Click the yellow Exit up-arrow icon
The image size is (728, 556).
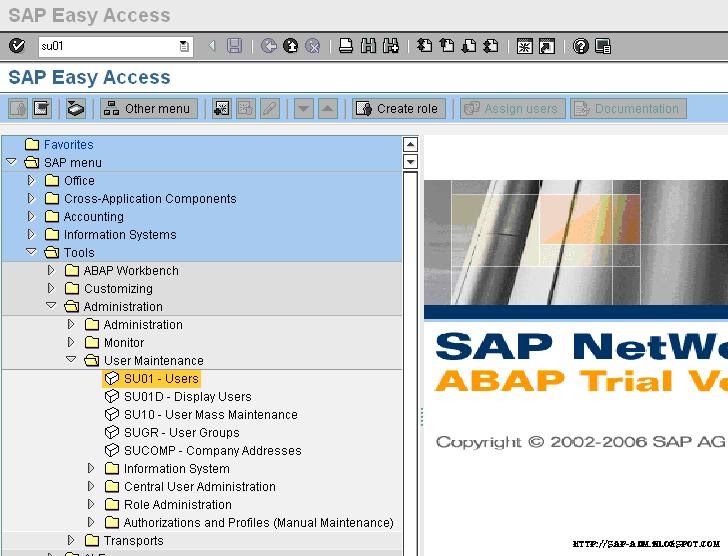pos(291,46)
